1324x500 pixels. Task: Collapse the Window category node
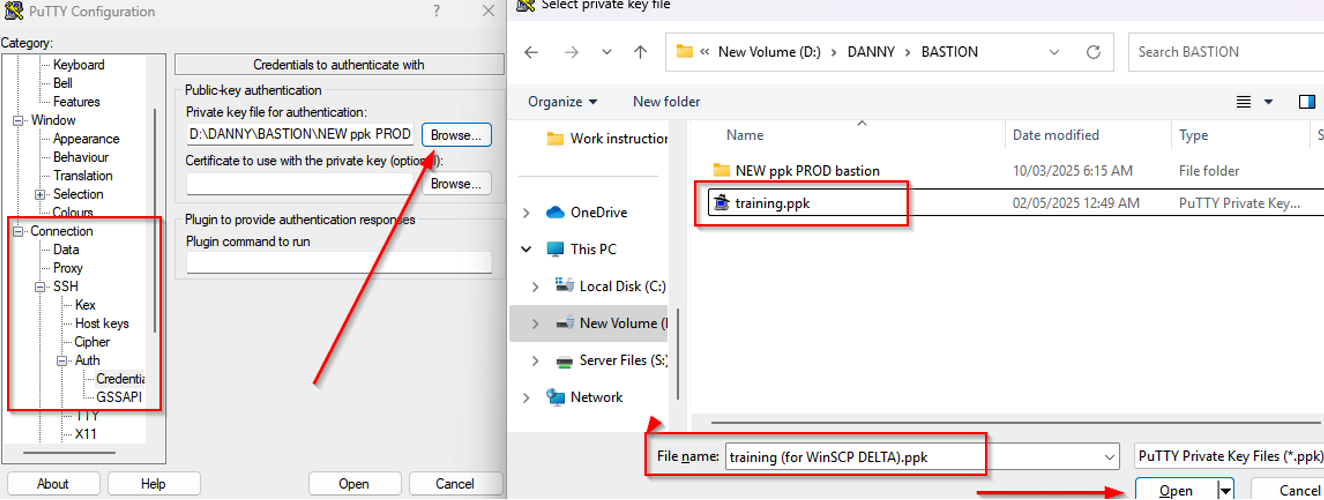pyautogui.click(x=18, y=120)
